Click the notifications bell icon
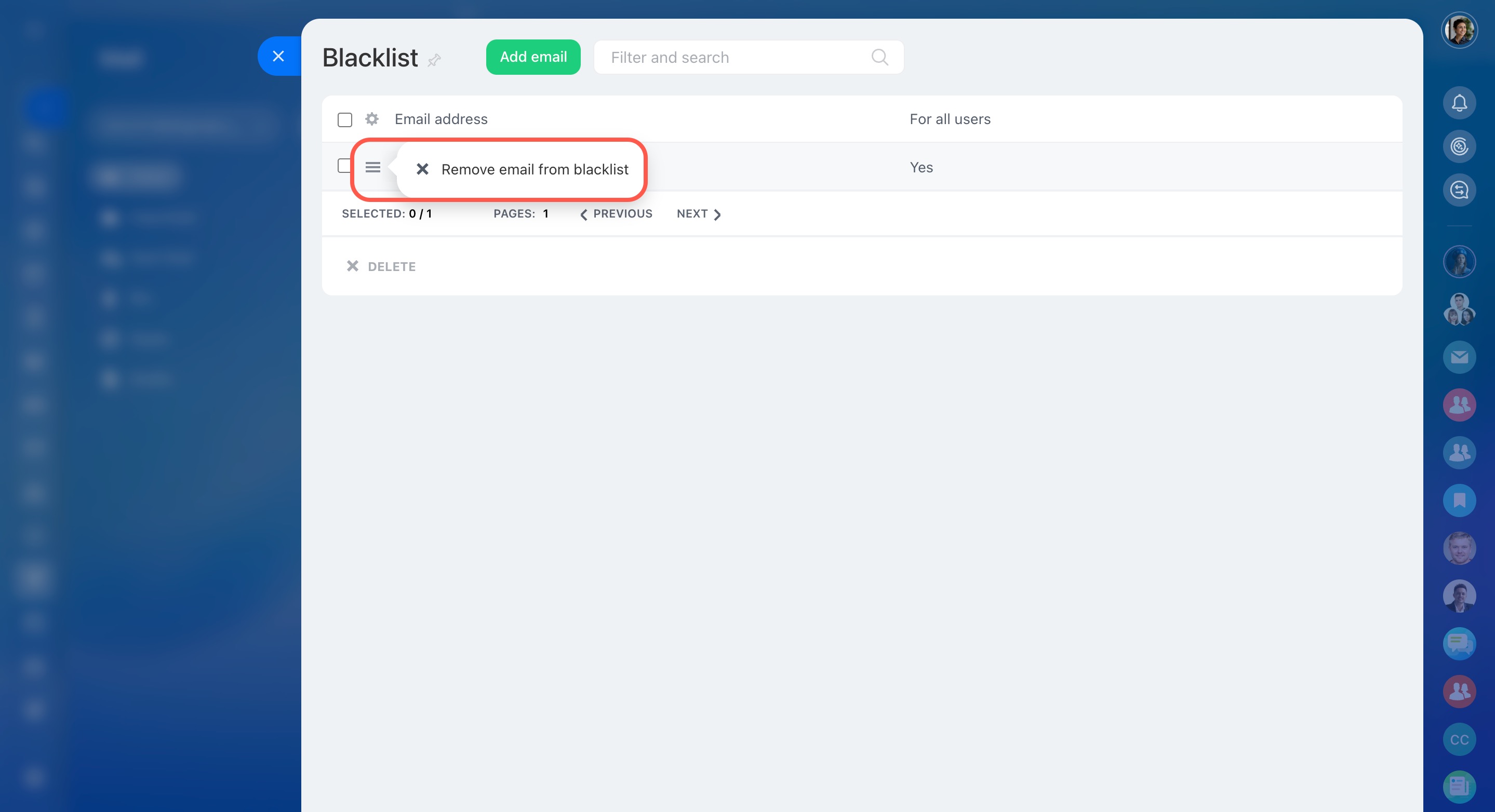Image resolution: width=1495 pixels, height=812 pixels. tap(1459, 103)
